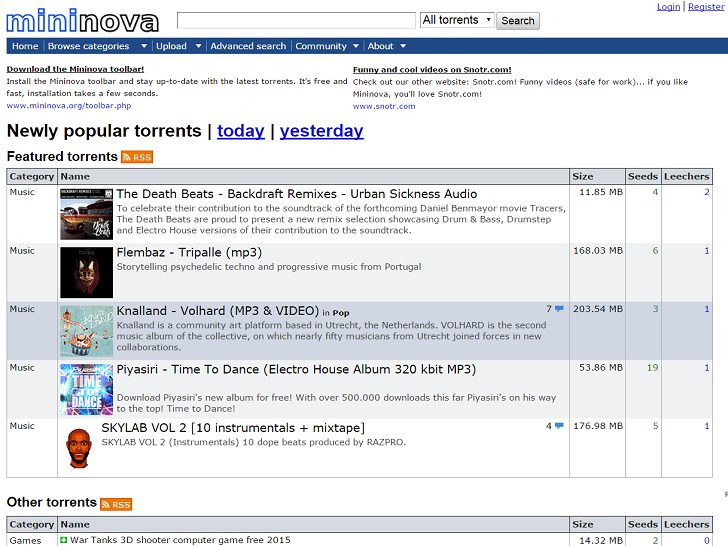
Task: Open The Death Beats cover thumbnail
Action: 86,214
